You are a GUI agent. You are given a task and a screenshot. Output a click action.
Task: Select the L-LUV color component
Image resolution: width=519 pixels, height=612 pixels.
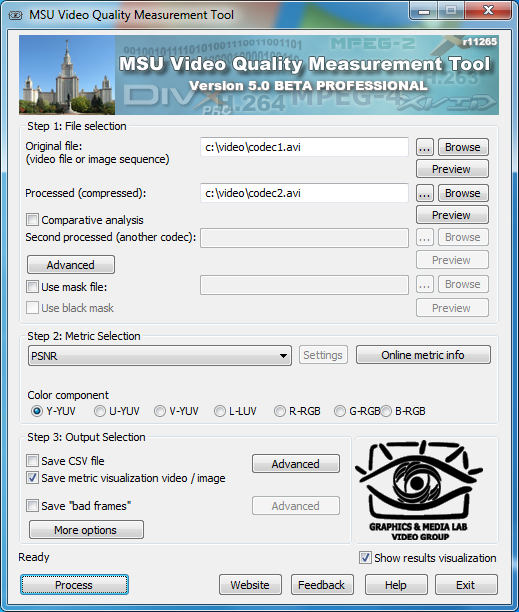tap(220, 411)
